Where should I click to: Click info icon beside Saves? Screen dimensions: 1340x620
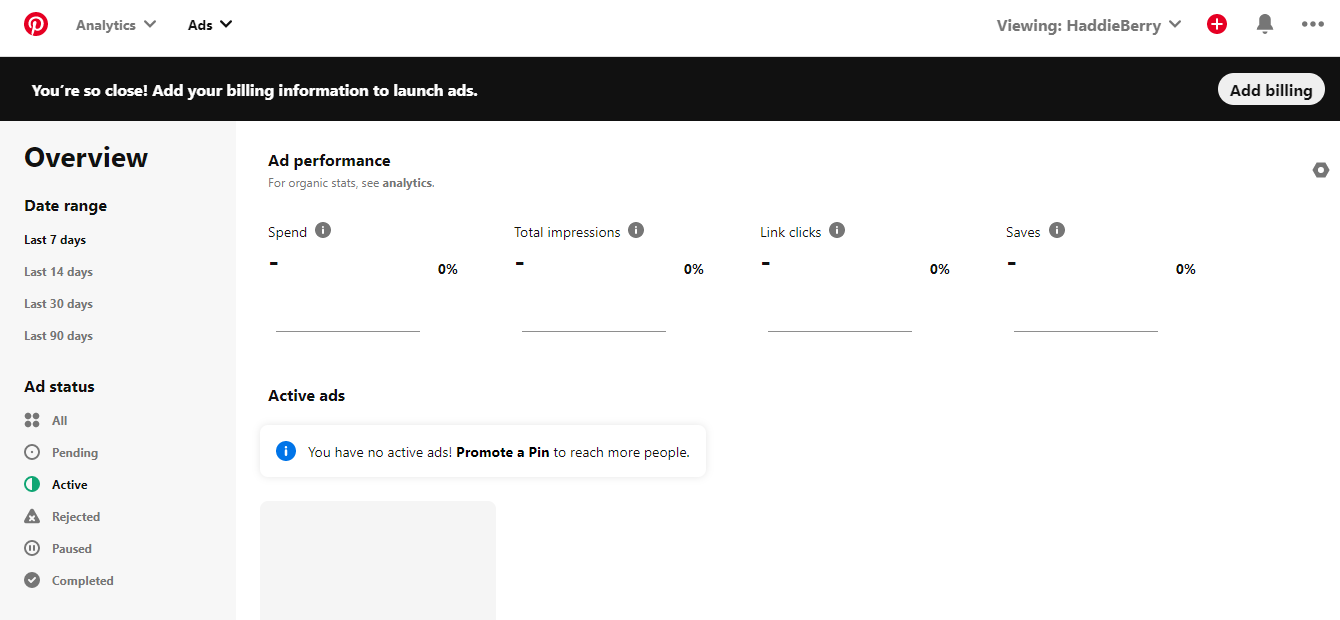click(1057, 230)
